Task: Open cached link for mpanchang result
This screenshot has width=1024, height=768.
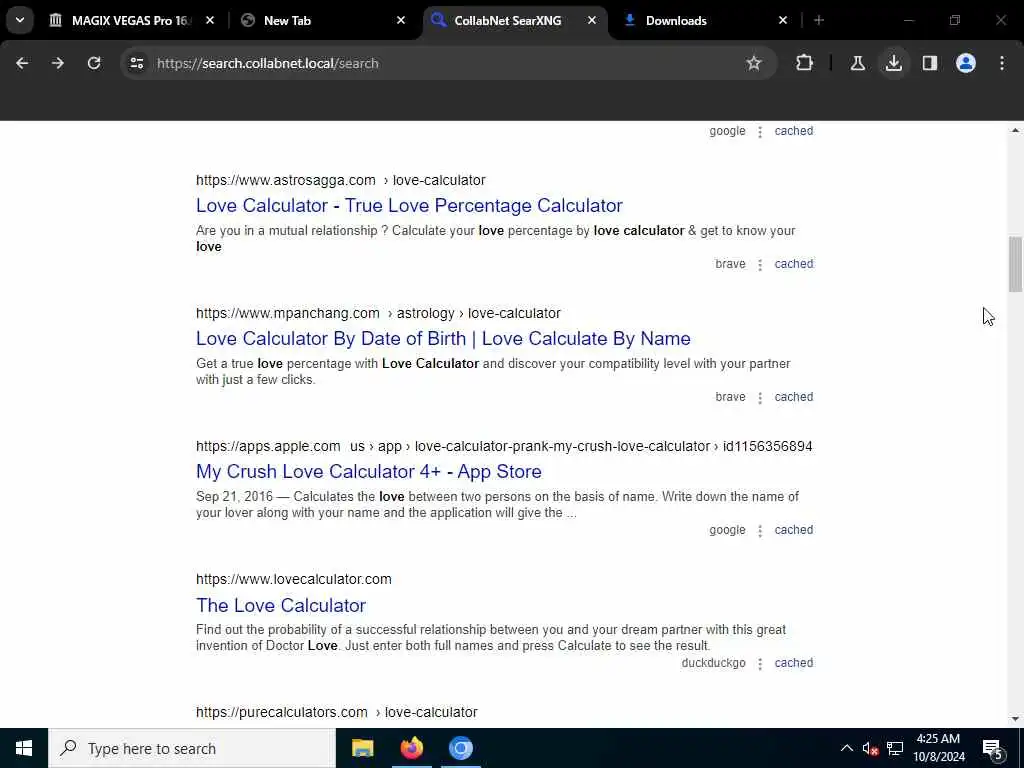Action: [x=793, y=396]
